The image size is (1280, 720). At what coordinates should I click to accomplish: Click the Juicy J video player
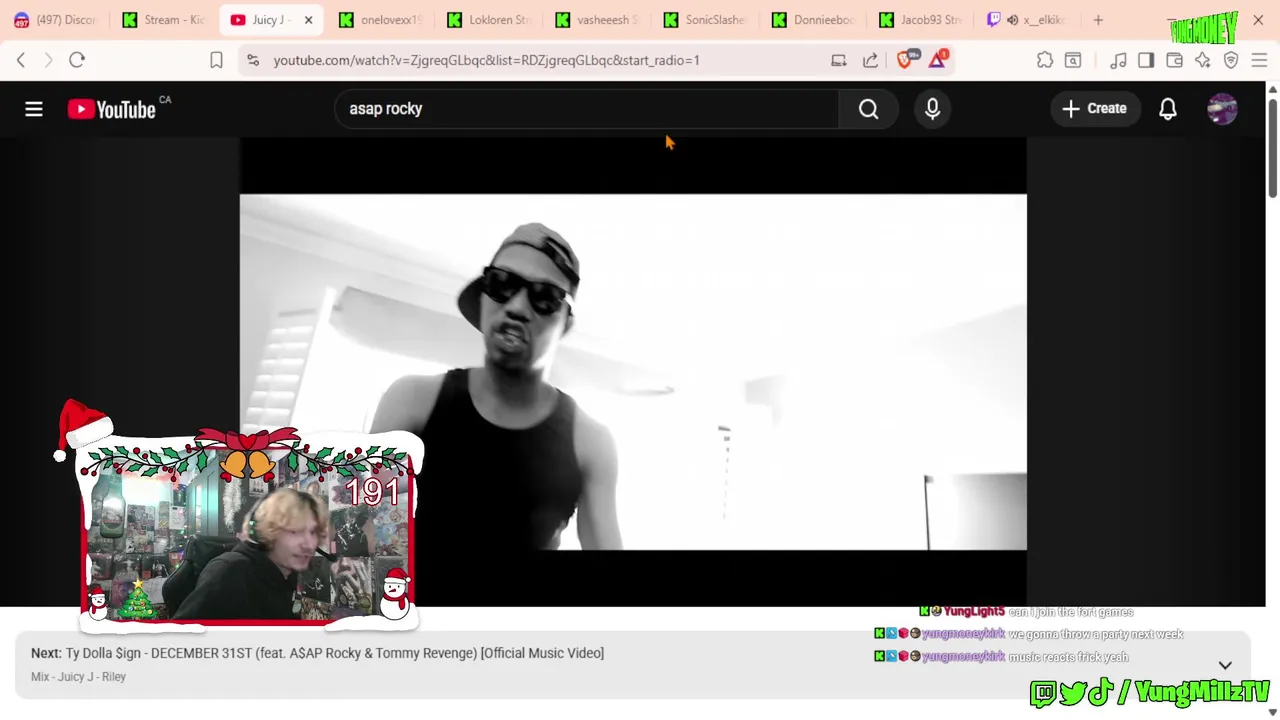(633, 372)
